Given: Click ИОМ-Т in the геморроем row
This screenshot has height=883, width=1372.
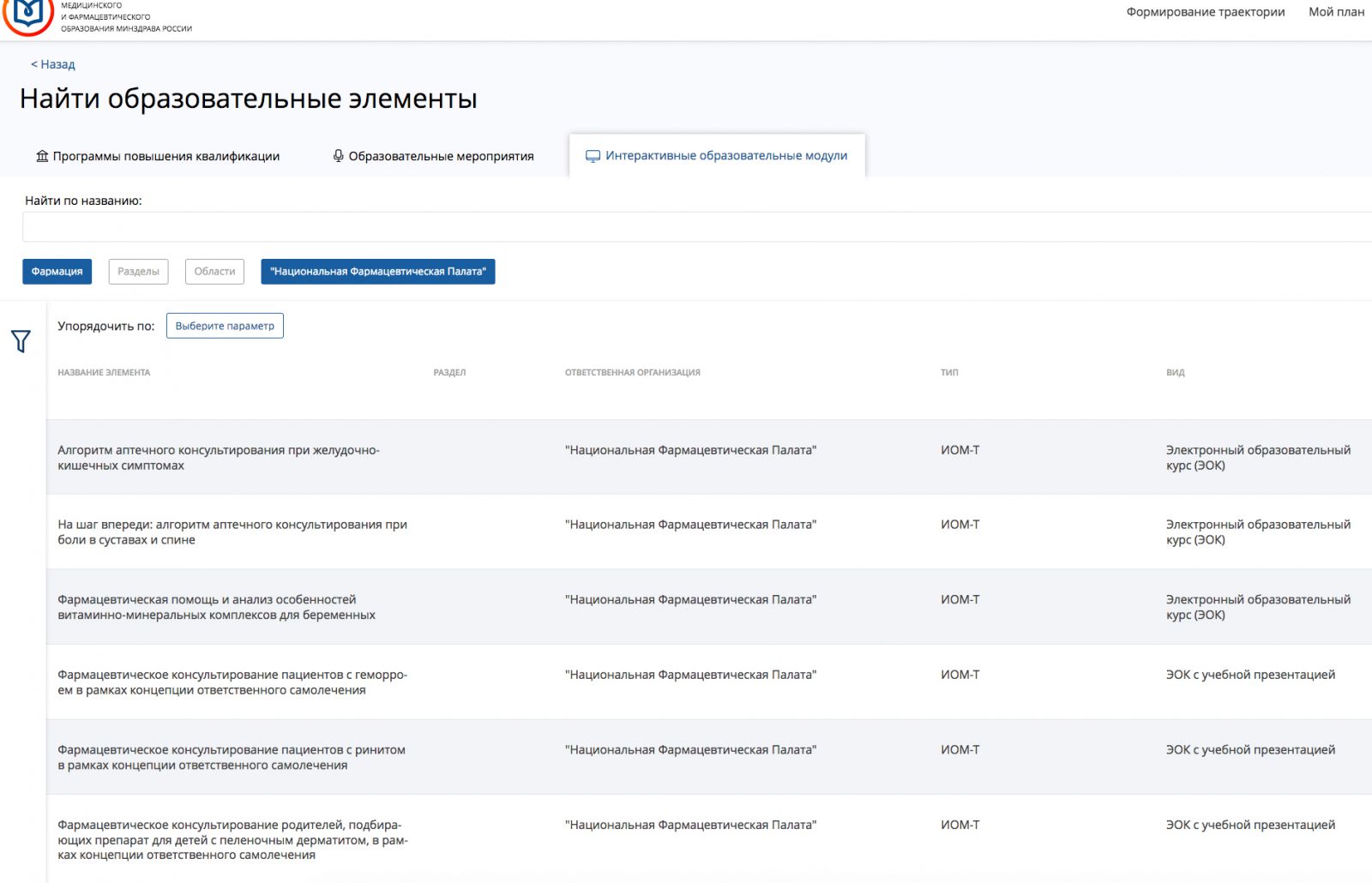Looking at the screenshot, I should pos(960,675).
